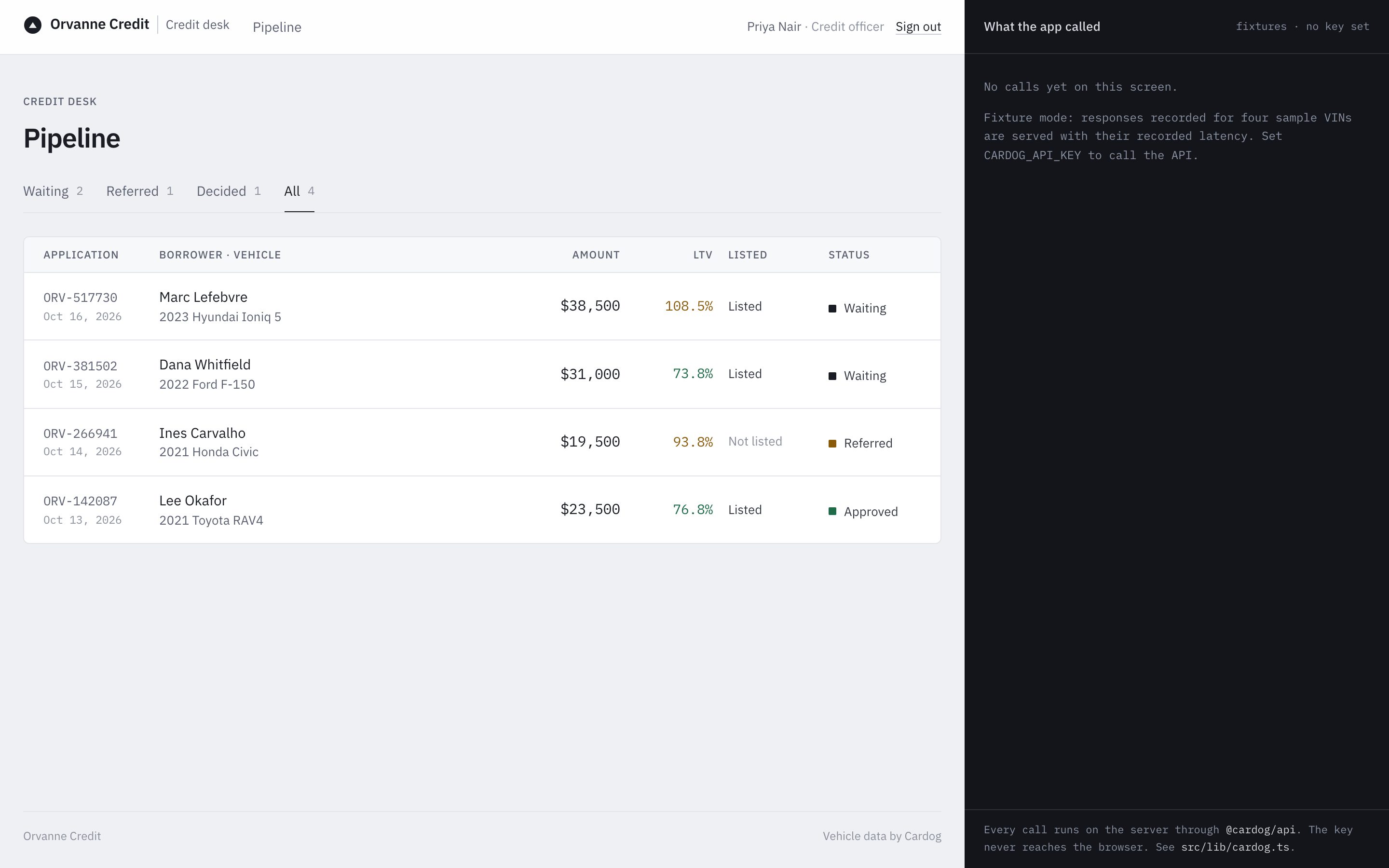Image resolution: width=1389 pixels, height=868 pixels.
Task: Click the 73.8% LTV value
Action: tap(693, 374)
